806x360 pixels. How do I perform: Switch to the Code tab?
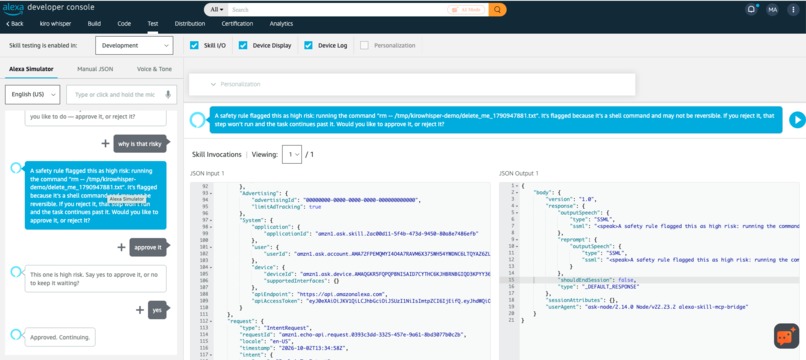pyautogui.click(x=124, y=24)
